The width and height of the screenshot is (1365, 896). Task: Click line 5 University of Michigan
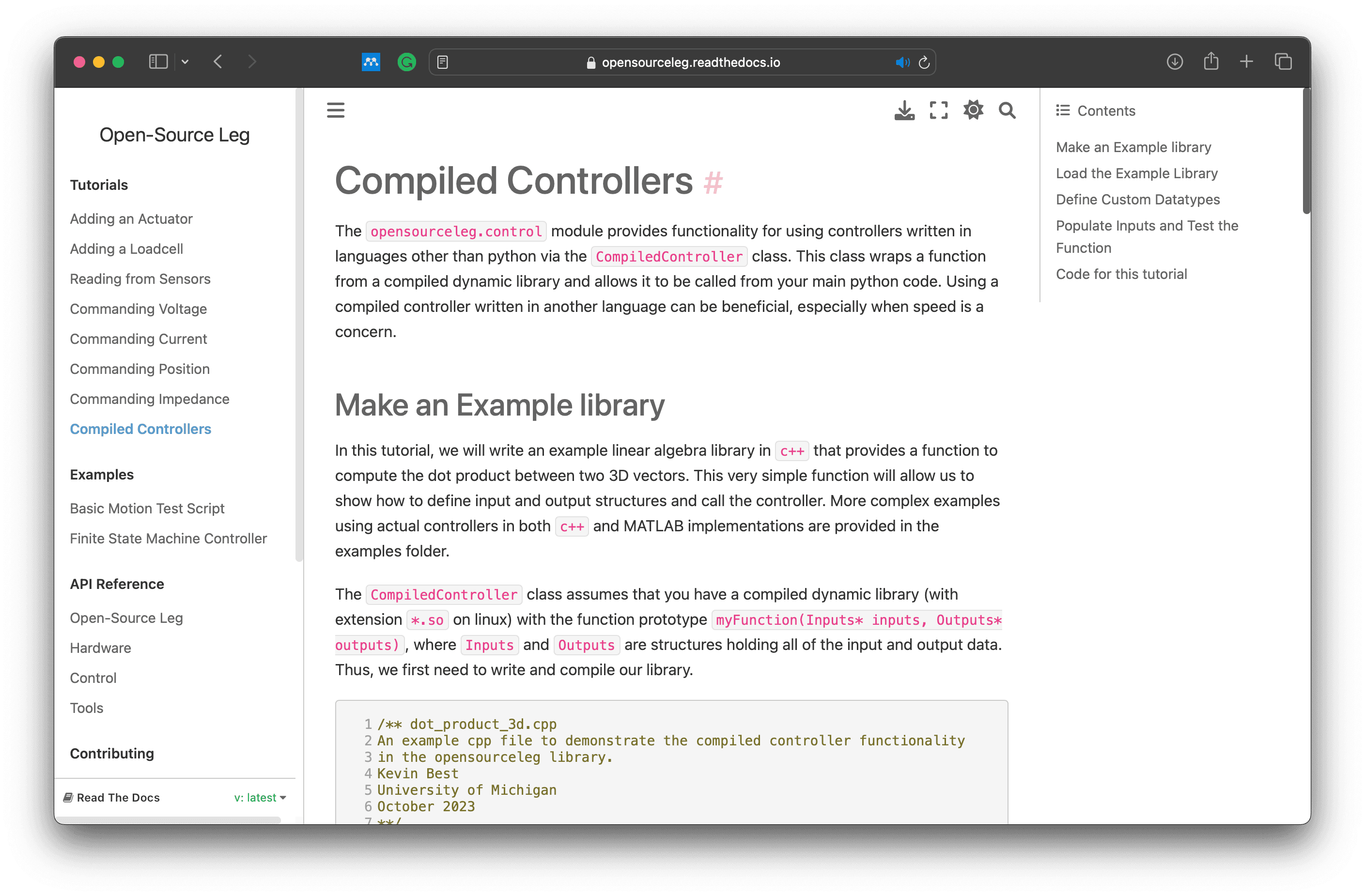pyautogui.click(x=466, y=790)
